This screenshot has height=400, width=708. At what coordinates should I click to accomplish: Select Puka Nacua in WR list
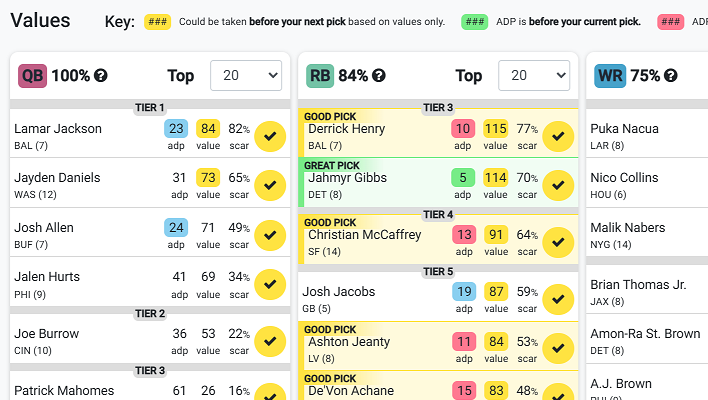625,129
